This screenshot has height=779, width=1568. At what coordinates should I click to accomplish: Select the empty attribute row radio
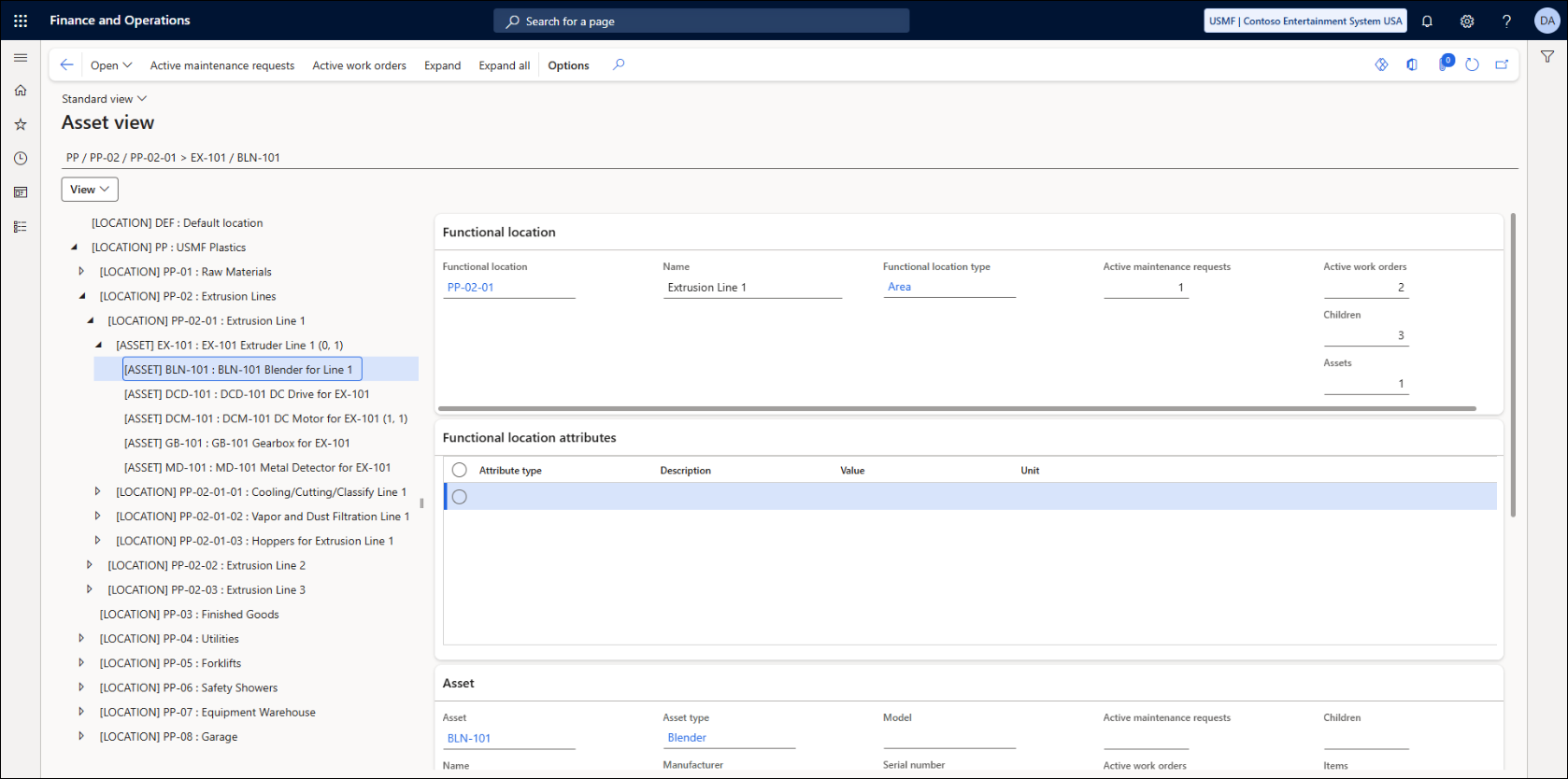tap(460, 497)
